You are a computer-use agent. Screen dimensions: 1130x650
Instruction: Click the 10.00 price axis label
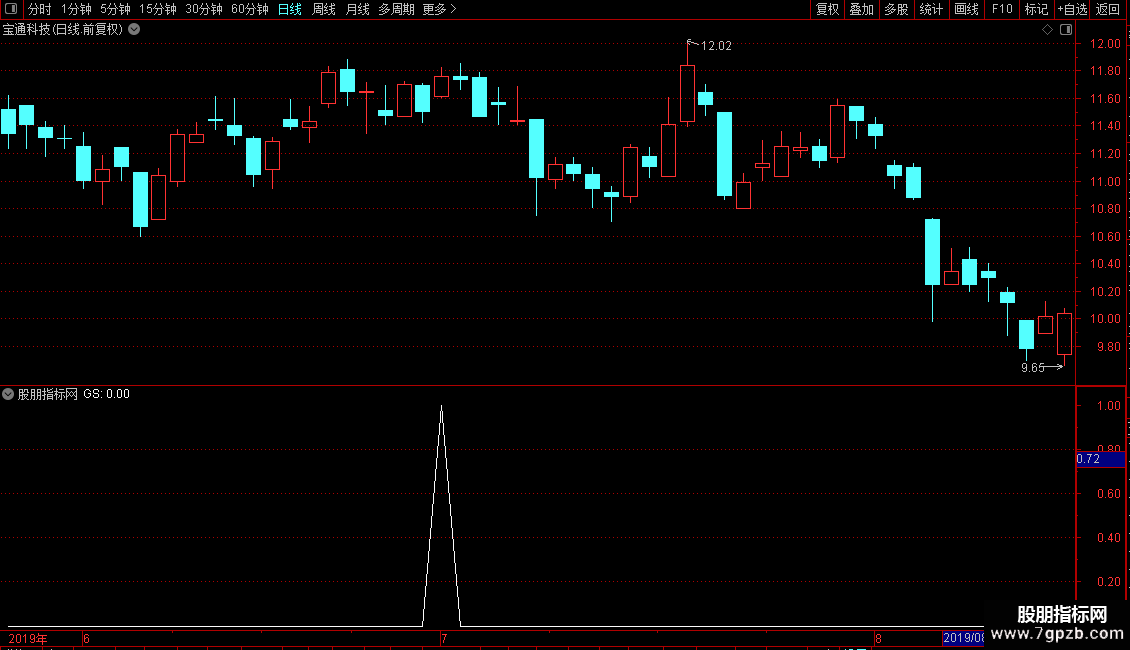(1105, 319)
